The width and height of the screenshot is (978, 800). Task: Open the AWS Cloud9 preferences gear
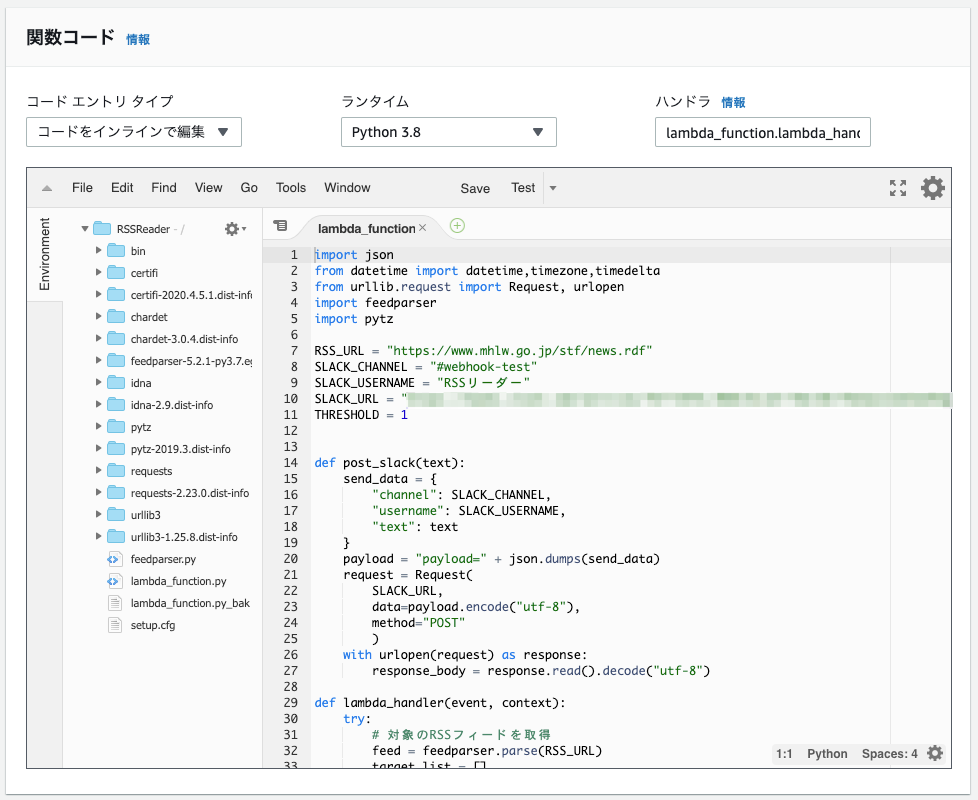(932, 187)
